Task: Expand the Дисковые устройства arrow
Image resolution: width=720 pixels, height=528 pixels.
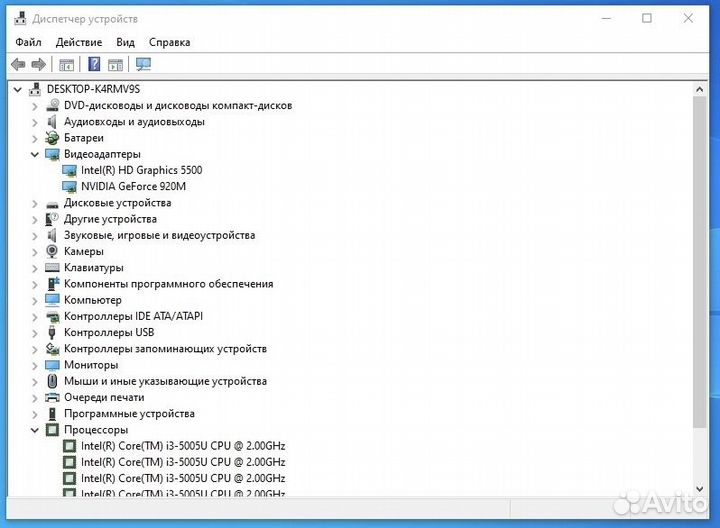Action: pos(35,203)
